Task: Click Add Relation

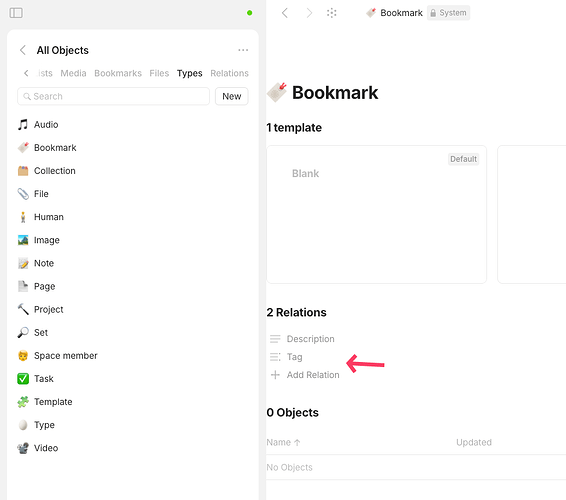Action: click(x=305, y=375)
